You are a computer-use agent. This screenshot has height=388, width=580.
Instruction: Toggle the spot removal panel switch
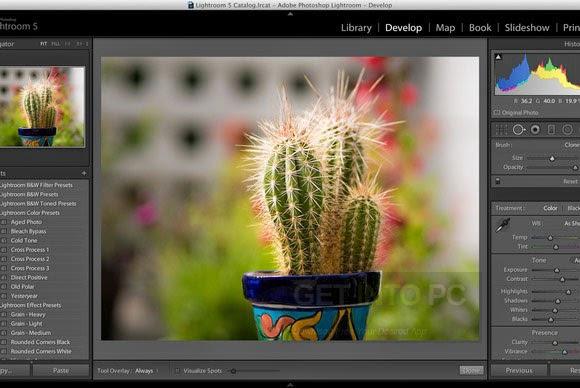pyautogui.click(x=498, y=181)
